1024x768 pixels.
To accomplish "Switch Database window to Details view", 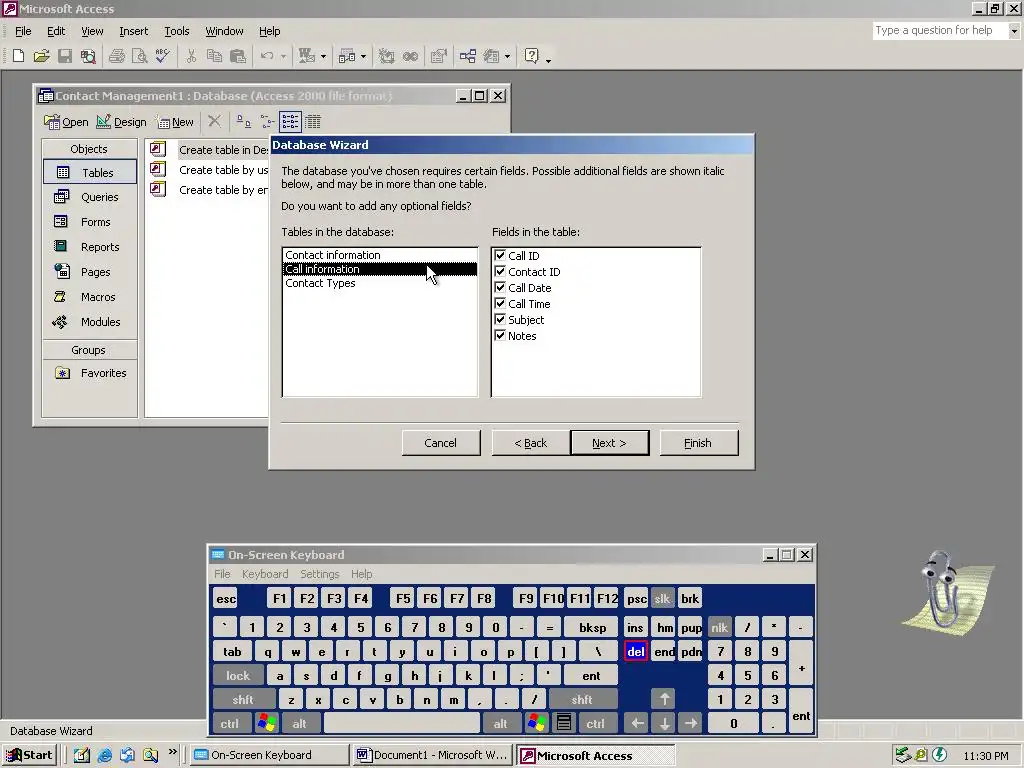I will coord(313,121).
